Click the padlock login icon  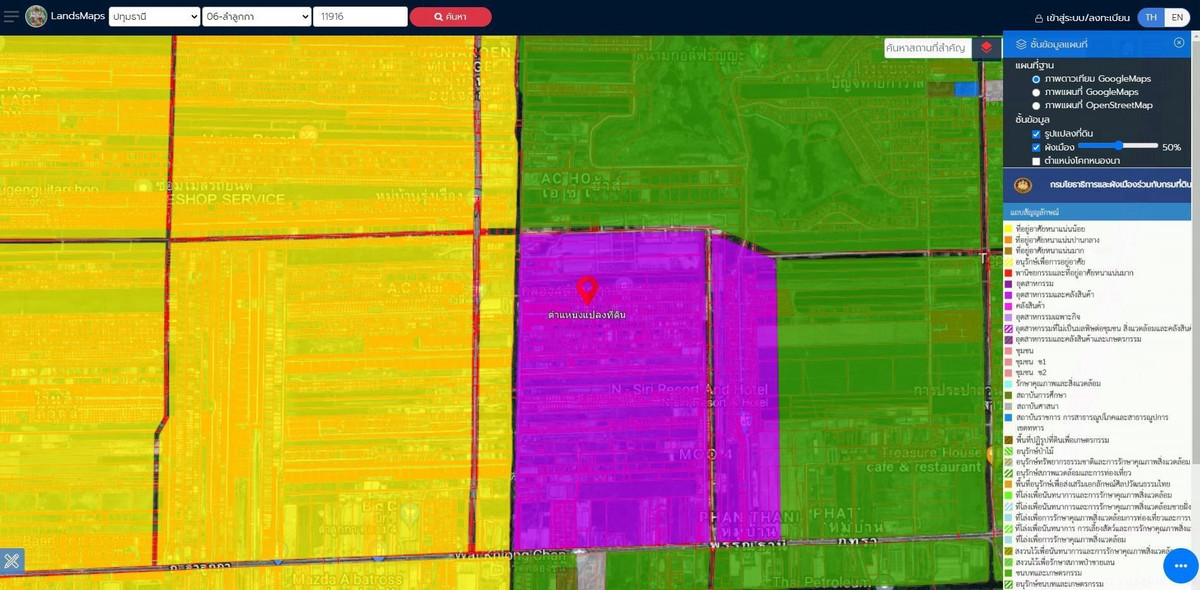pyautogui.click(x=1039, y=18)
